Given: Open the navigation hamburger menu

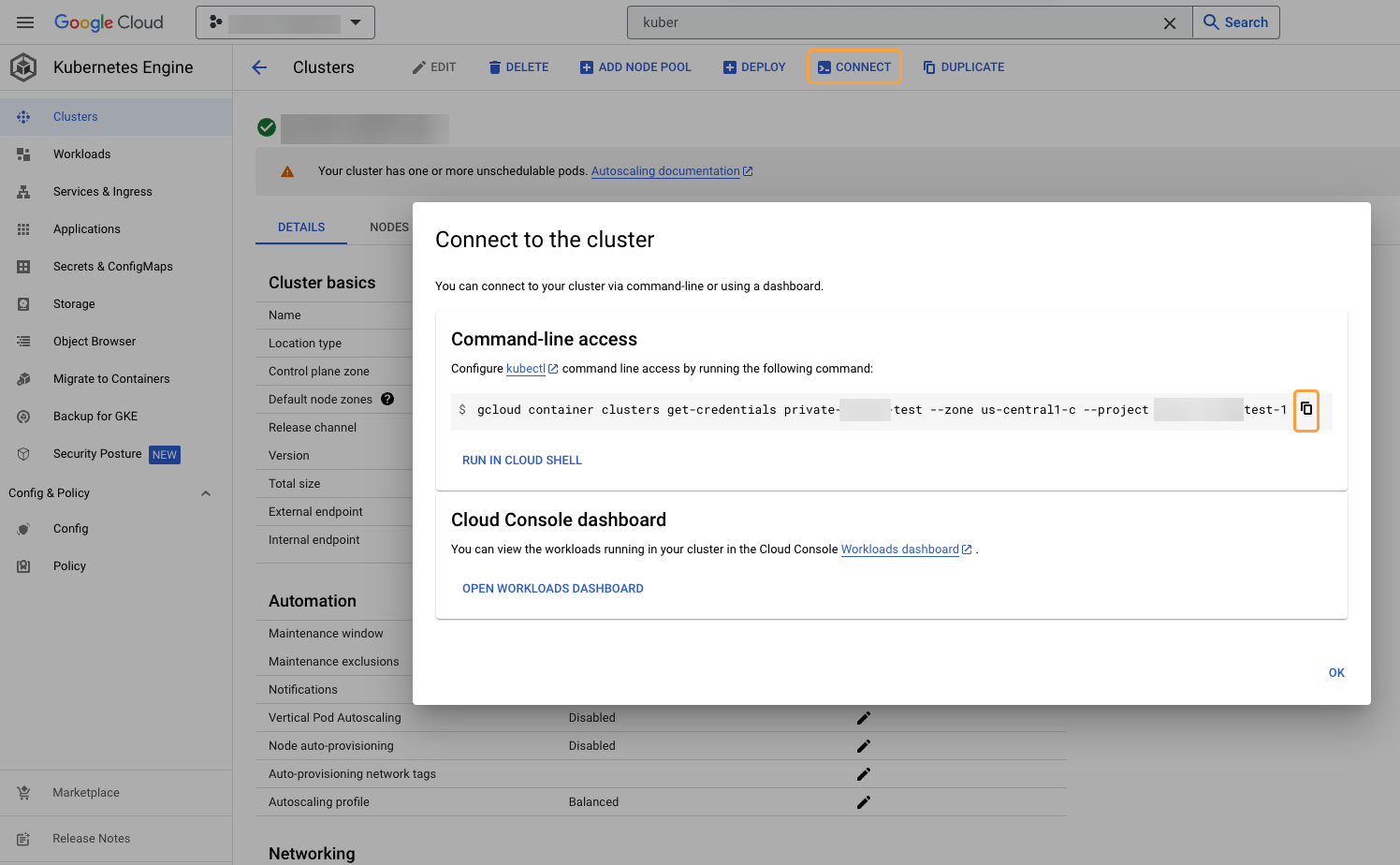Looking at the screenshot, I should 24,22.
